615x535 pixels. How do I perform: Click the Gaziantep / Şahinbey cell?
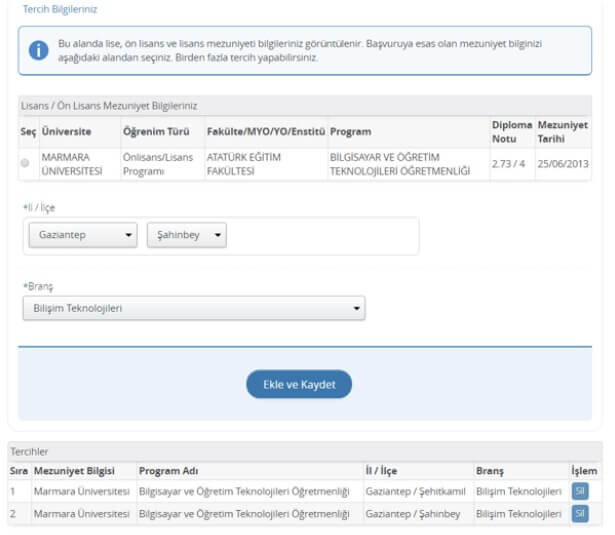413,514
